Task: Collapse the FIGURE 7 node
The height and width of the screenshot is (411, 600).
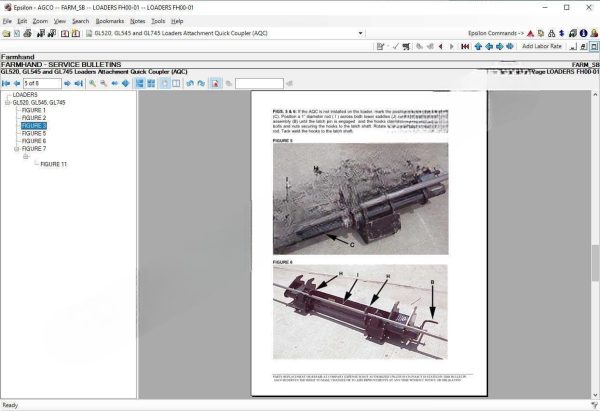Action: pyautogui.click(x=16, y=149)
